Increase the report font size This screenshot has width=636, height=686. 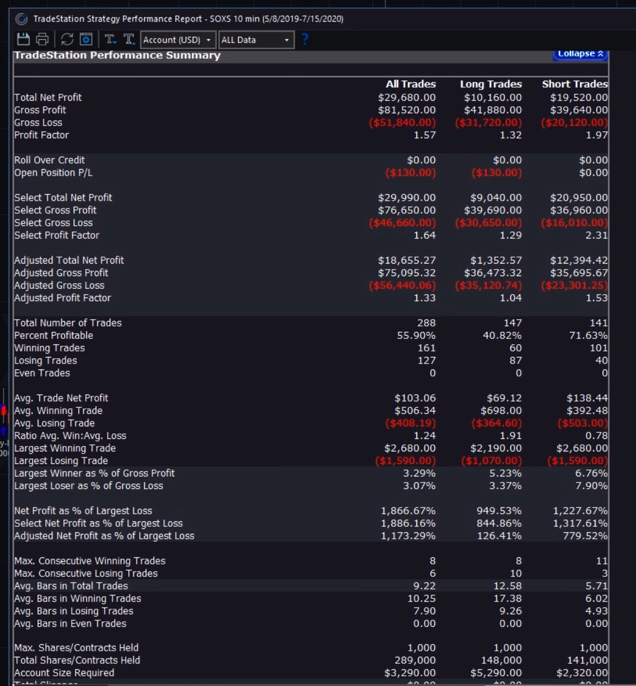129,39
